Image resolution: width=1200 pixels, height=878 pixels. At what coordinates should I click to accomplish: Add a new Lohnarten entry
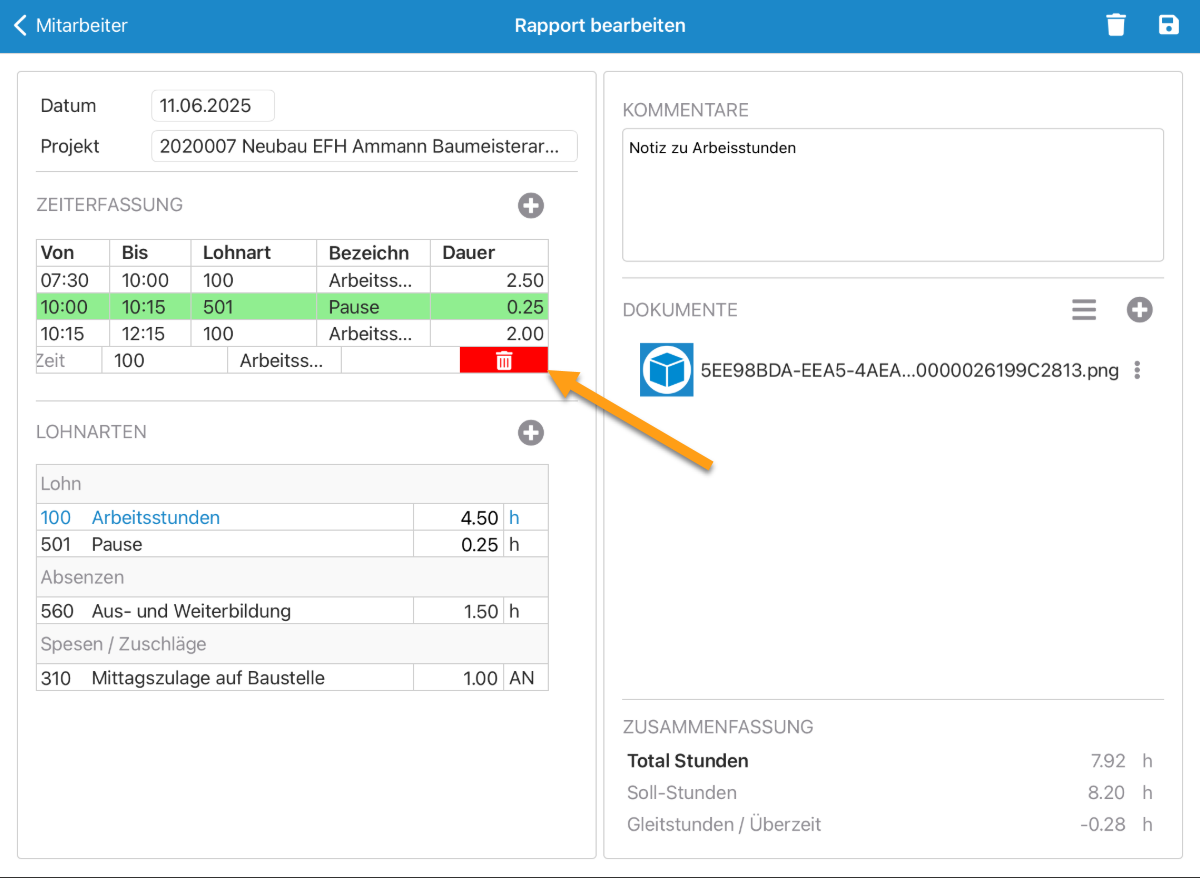point(530,433)
